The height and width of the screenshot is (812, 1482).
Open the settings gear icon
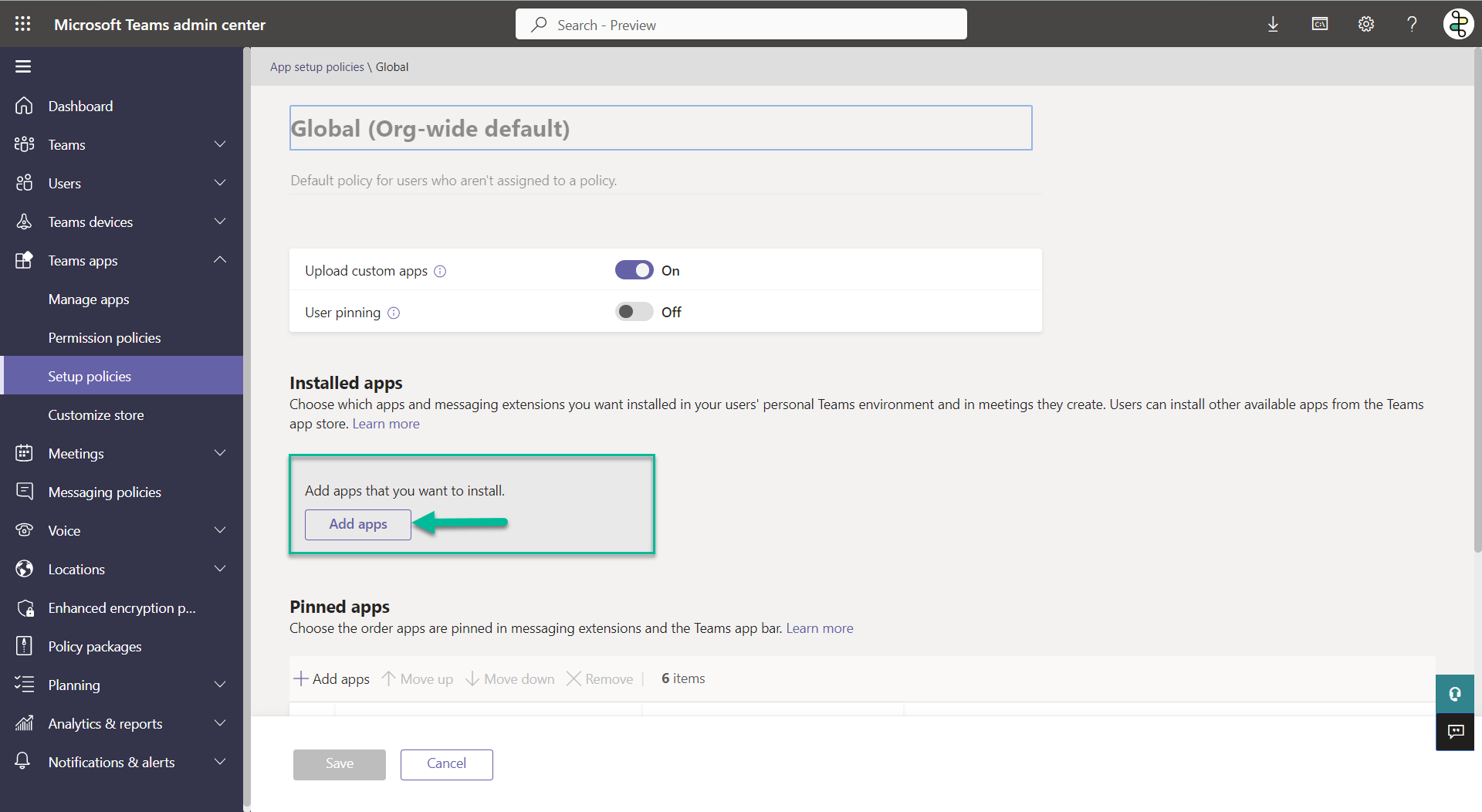(x=1365, y=25)
